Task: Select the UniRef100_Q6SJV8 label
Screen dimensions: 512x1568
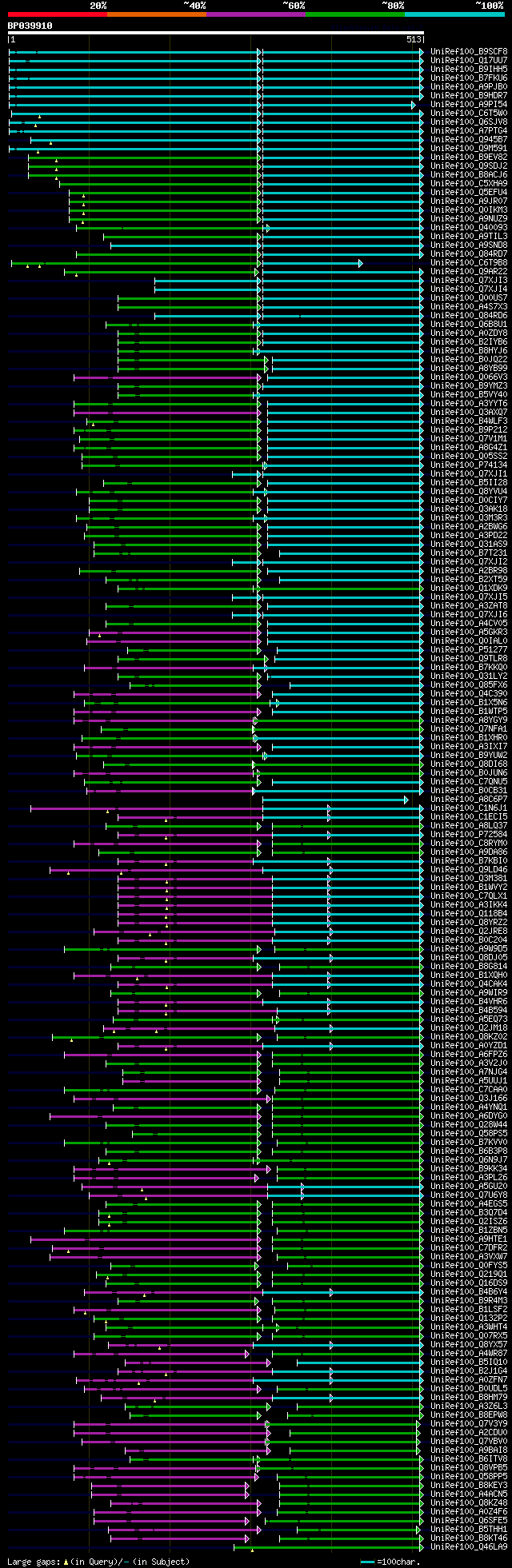Action: pyautogui.click(x=469, y=122)
